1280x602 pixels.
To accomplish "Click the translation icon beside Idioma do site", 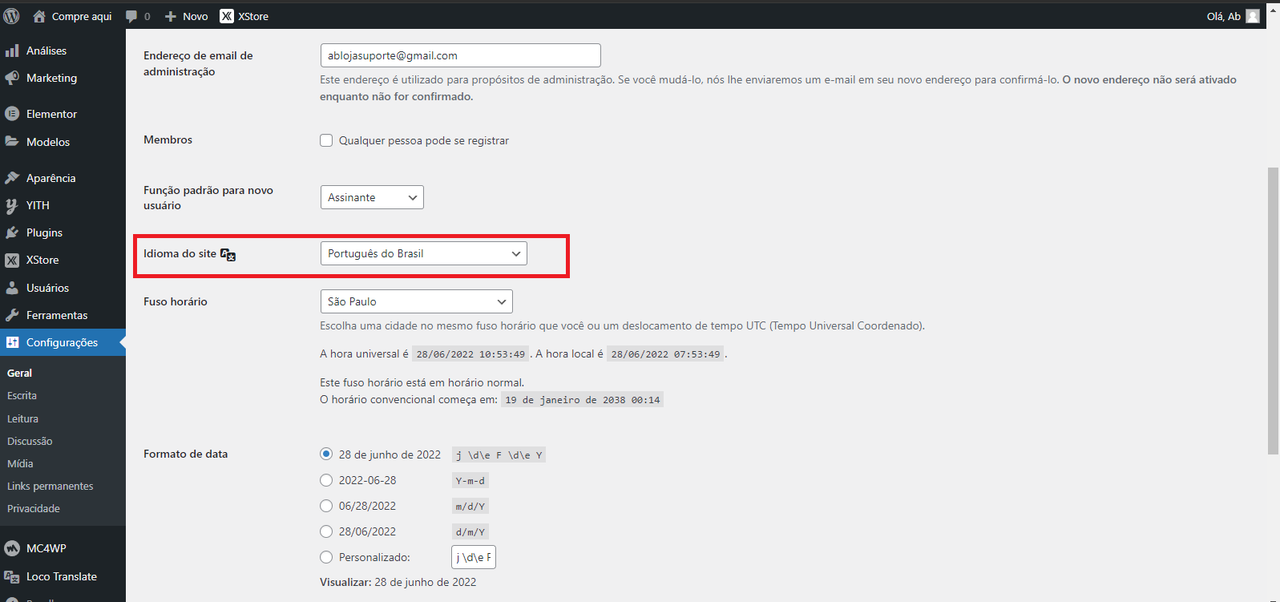I will [x=228, y=254].
